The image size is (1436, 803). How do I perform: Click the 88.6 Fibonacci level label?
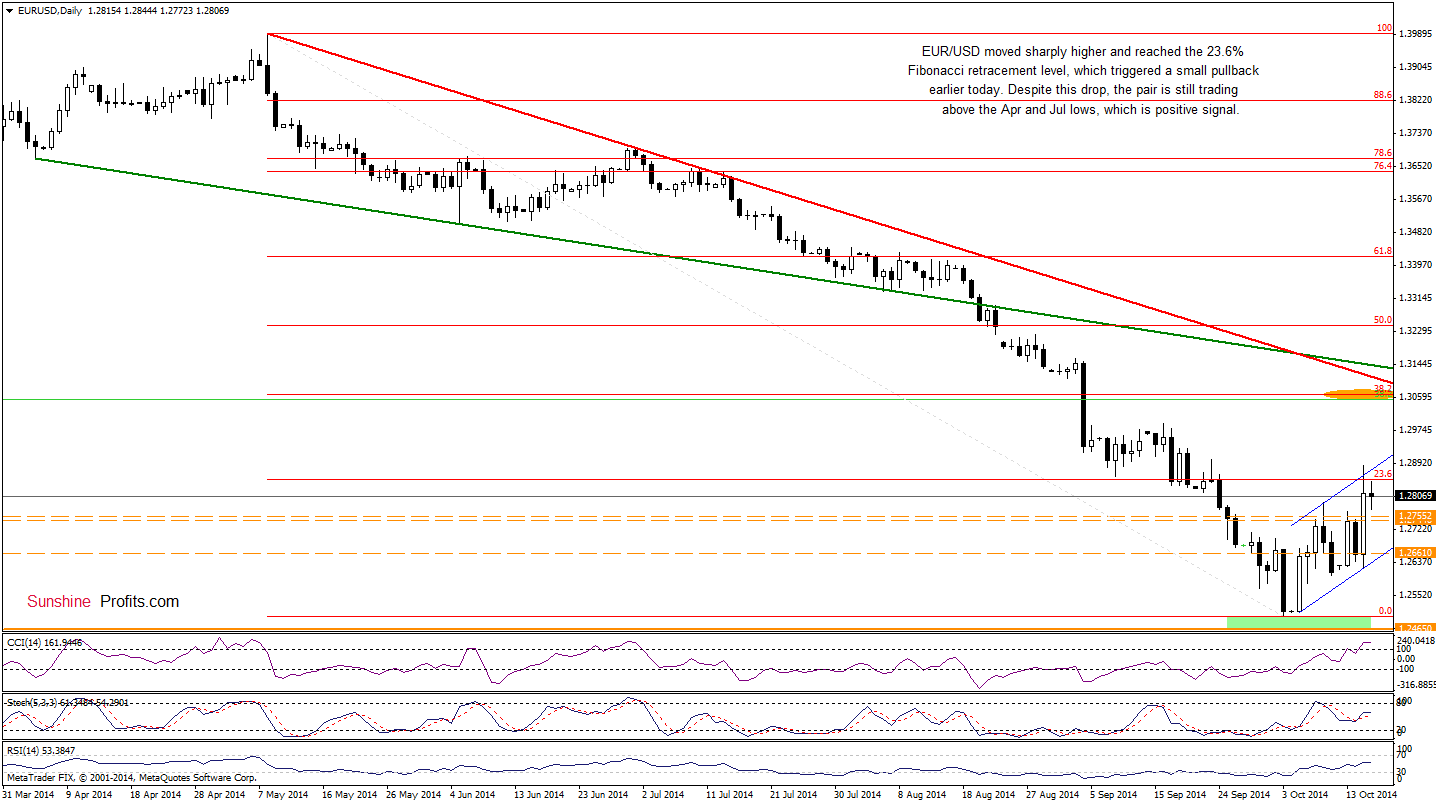point(1383,94)
